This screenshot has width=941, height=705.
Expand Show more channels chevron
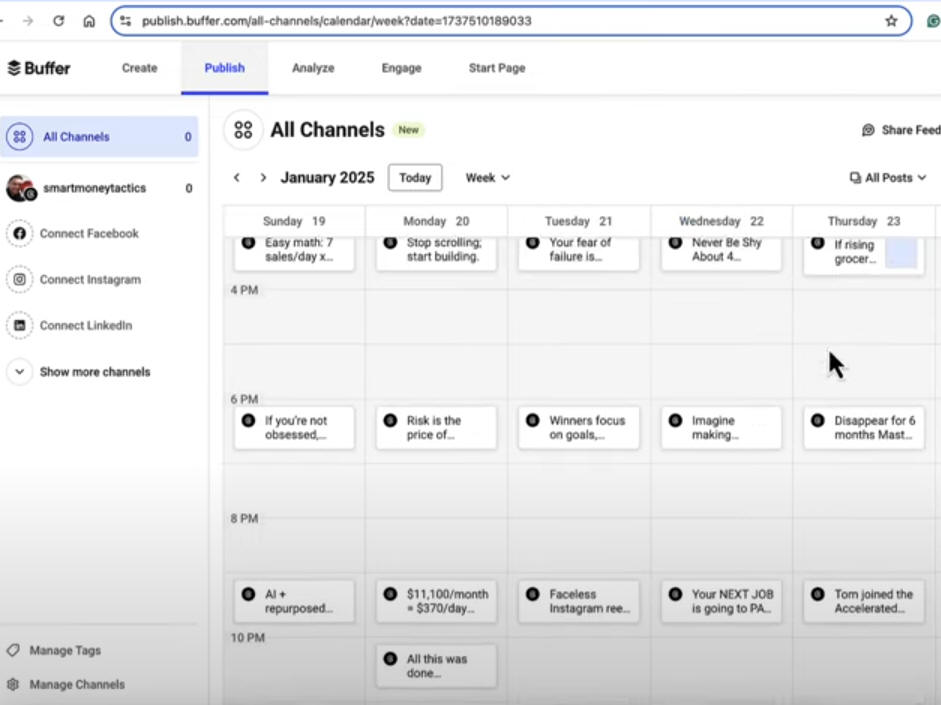click(19, 372)
